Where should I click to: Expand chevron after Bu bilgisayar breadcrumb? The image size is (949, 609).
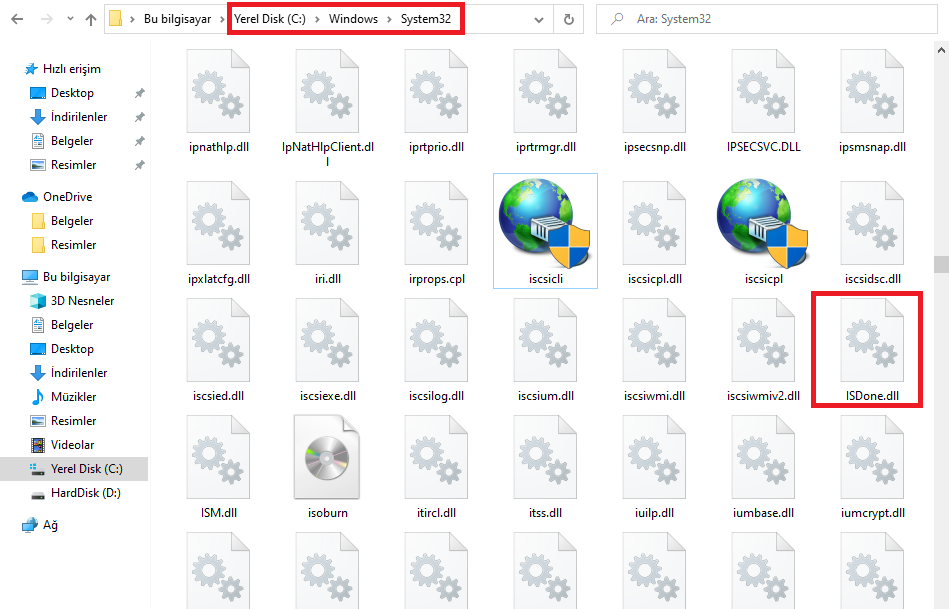[x=222, y=19]
